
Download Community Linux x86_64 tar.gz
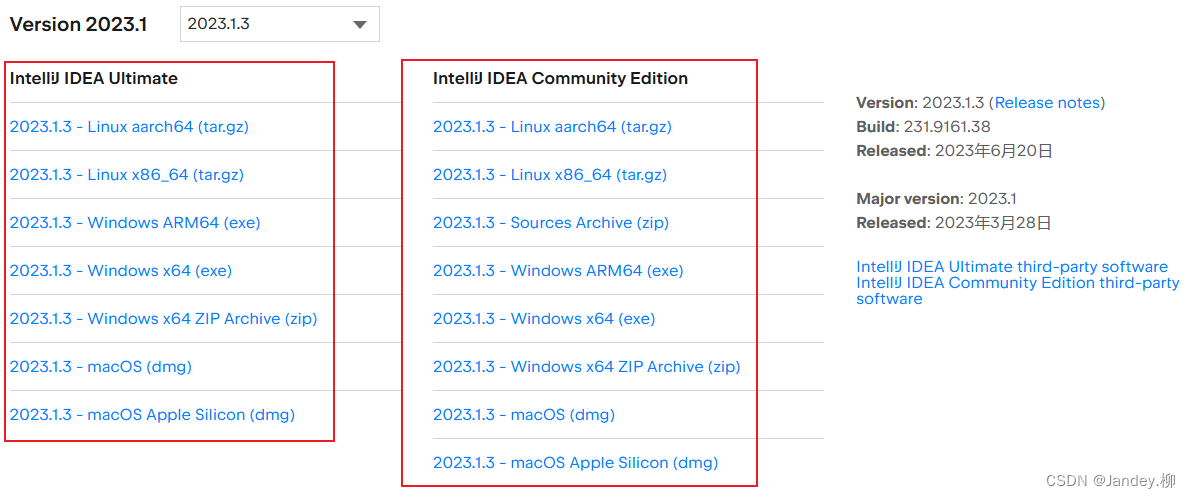(550, 175)
